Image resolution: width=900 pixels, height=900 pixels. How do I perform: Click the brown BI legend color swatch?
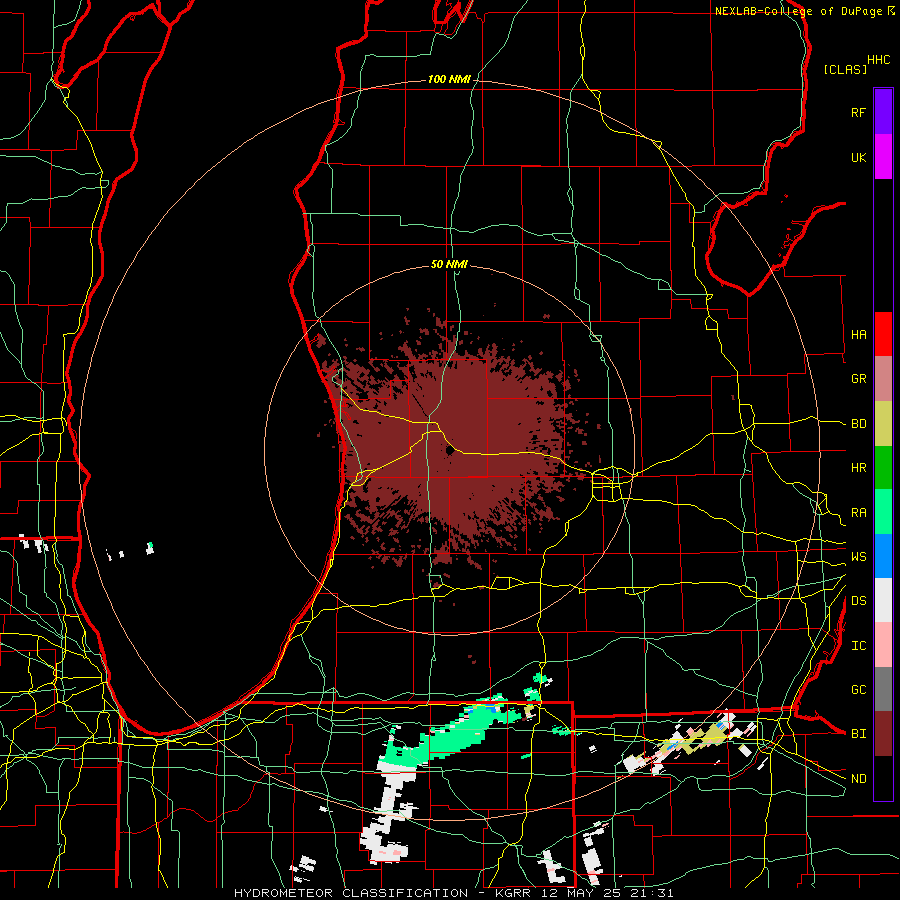pyautogui.click(x=883, y=734)
